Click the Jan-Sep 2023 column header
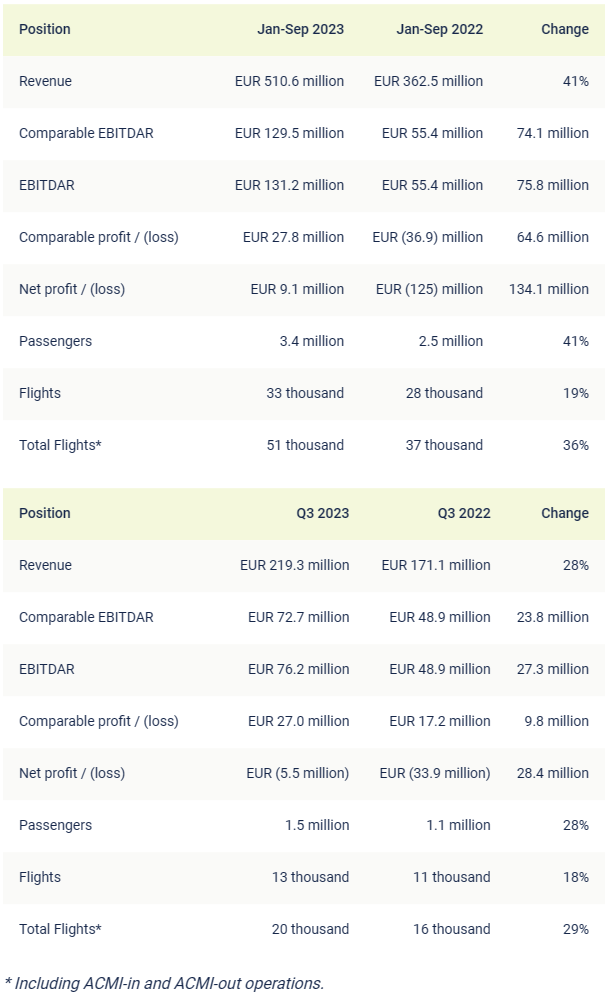Viewport: 607px width, 998px height. click(300, 29)
